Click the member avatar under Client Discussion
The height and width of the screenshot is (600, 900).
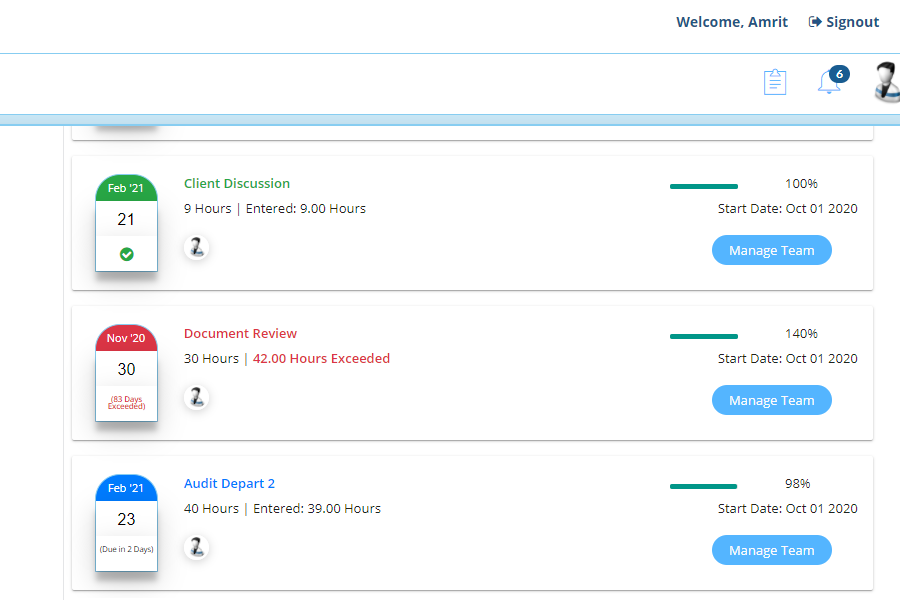196,247
